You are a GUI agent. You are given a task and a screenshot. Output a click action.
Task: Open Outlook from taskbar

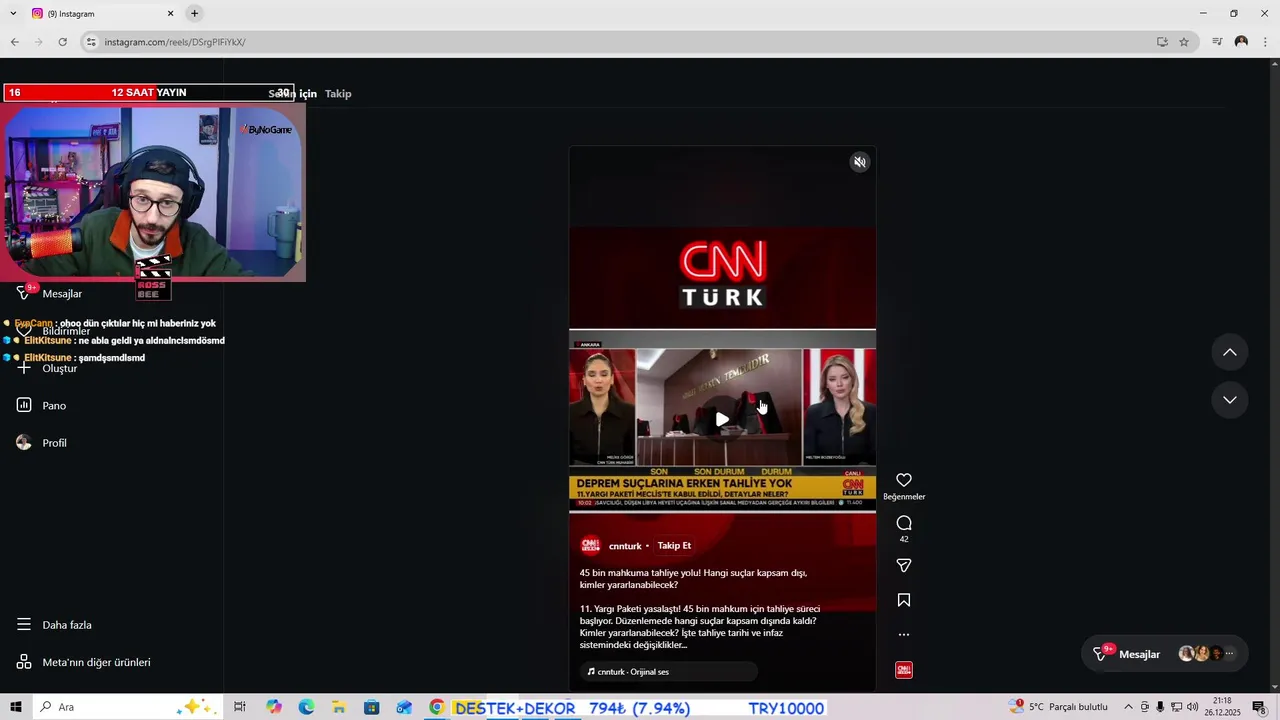point(404,707)
